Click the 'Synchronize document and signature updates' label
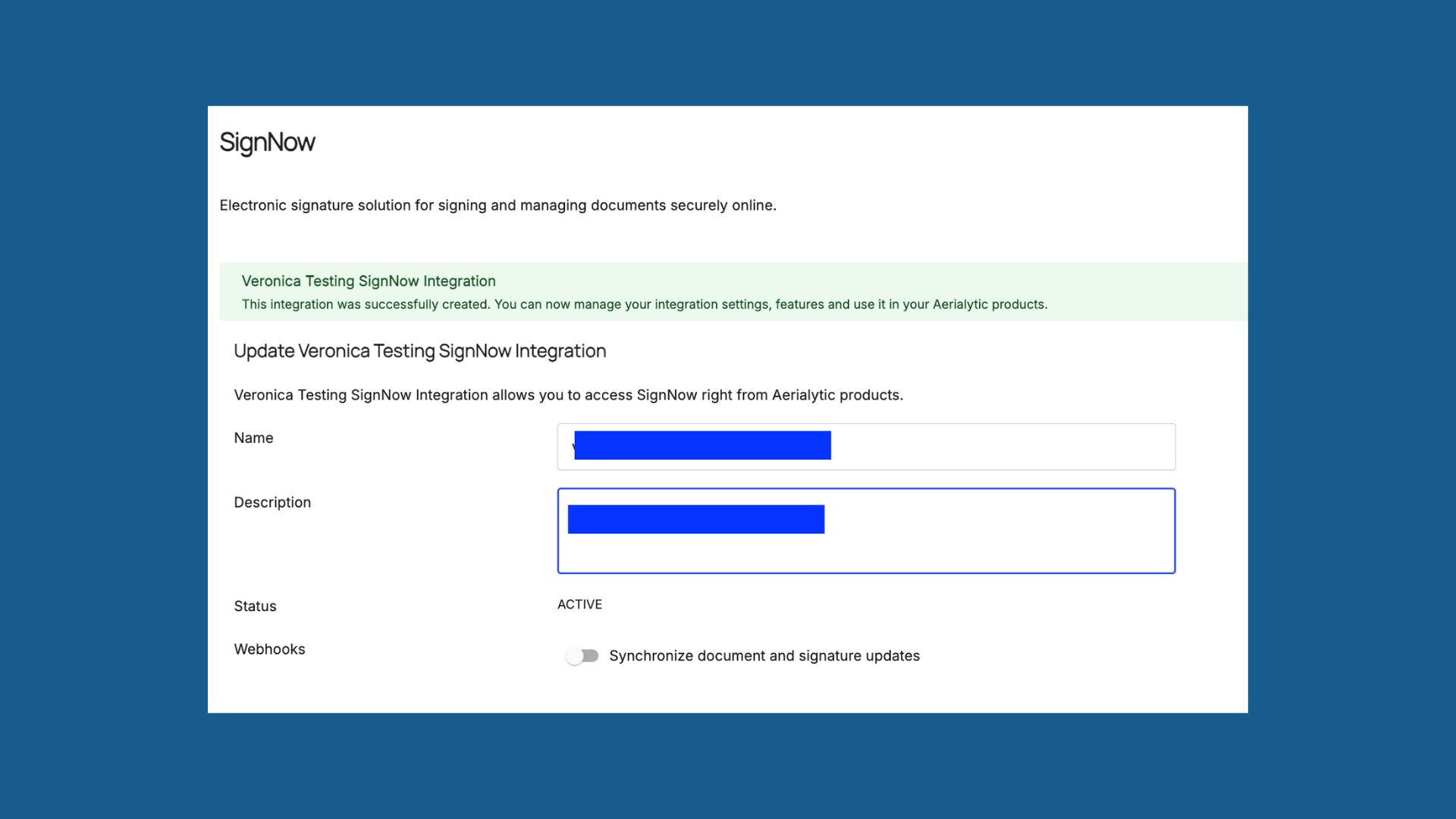The width and height of the screenshot is (1456, 819). tap(764, 656)
